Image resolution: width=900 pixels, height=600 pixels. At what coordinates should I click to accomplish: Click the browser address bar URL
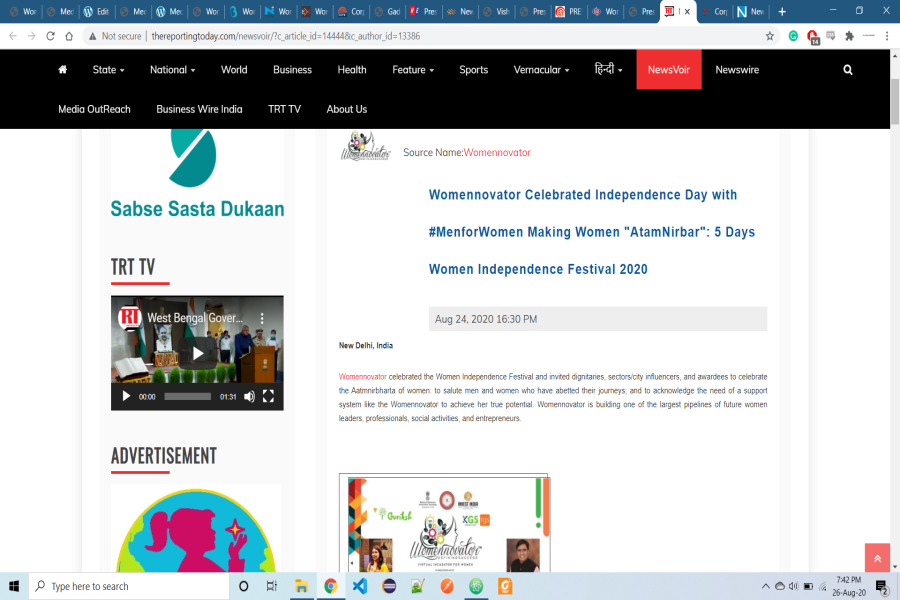point(286,36)
